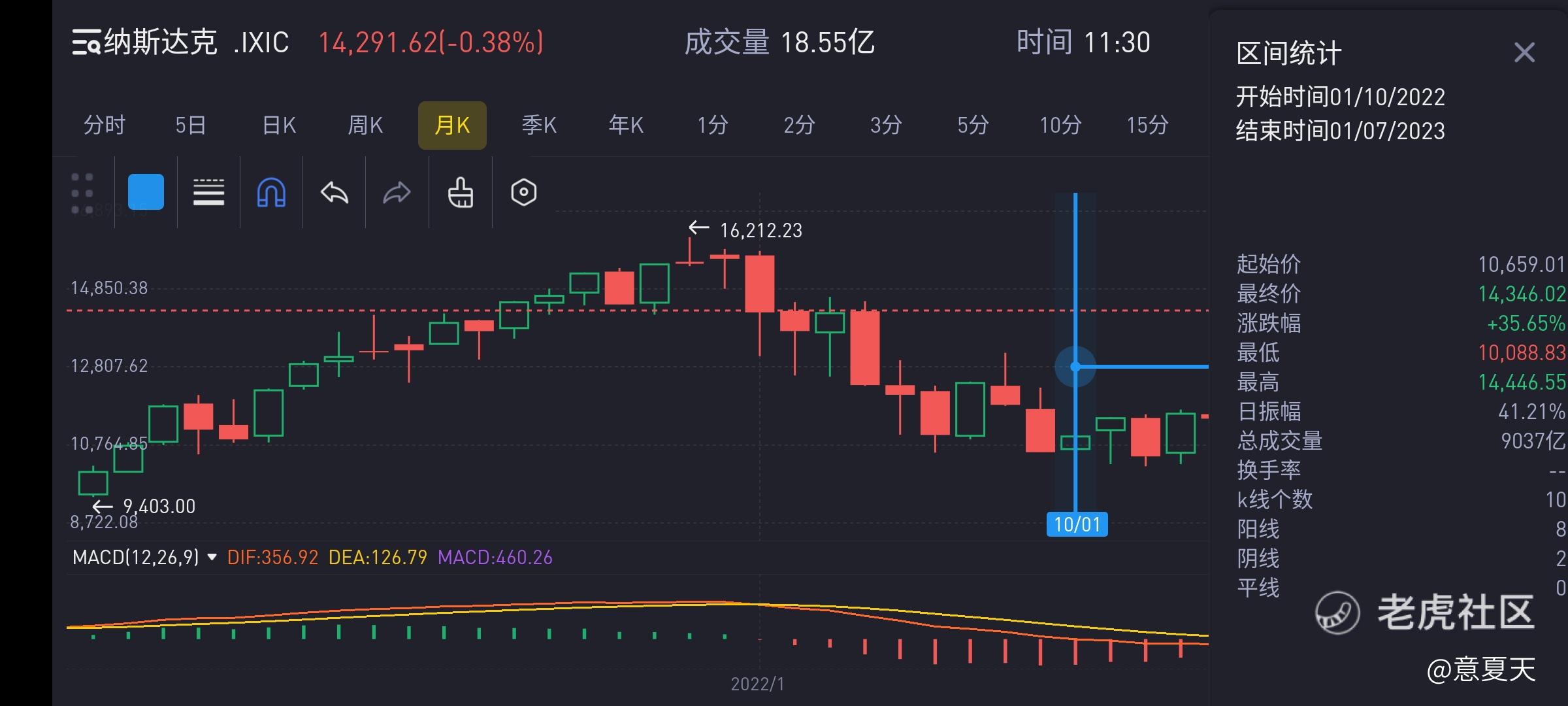This screenshot has height=706, width=1568.
Task: Click the 时间 11:30 text
Action: [1083, 42]
